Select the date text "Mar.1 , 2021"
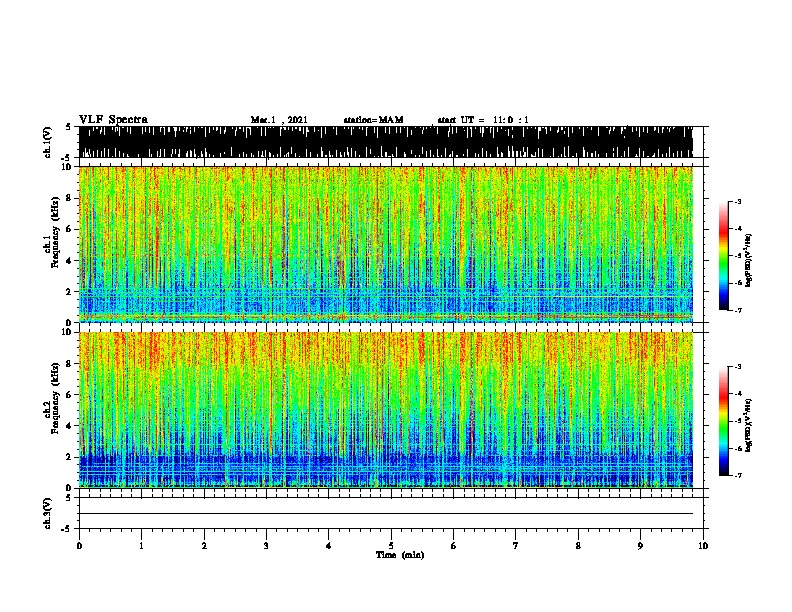Viewport: 792px width, 612px height. tap(279, 120)
